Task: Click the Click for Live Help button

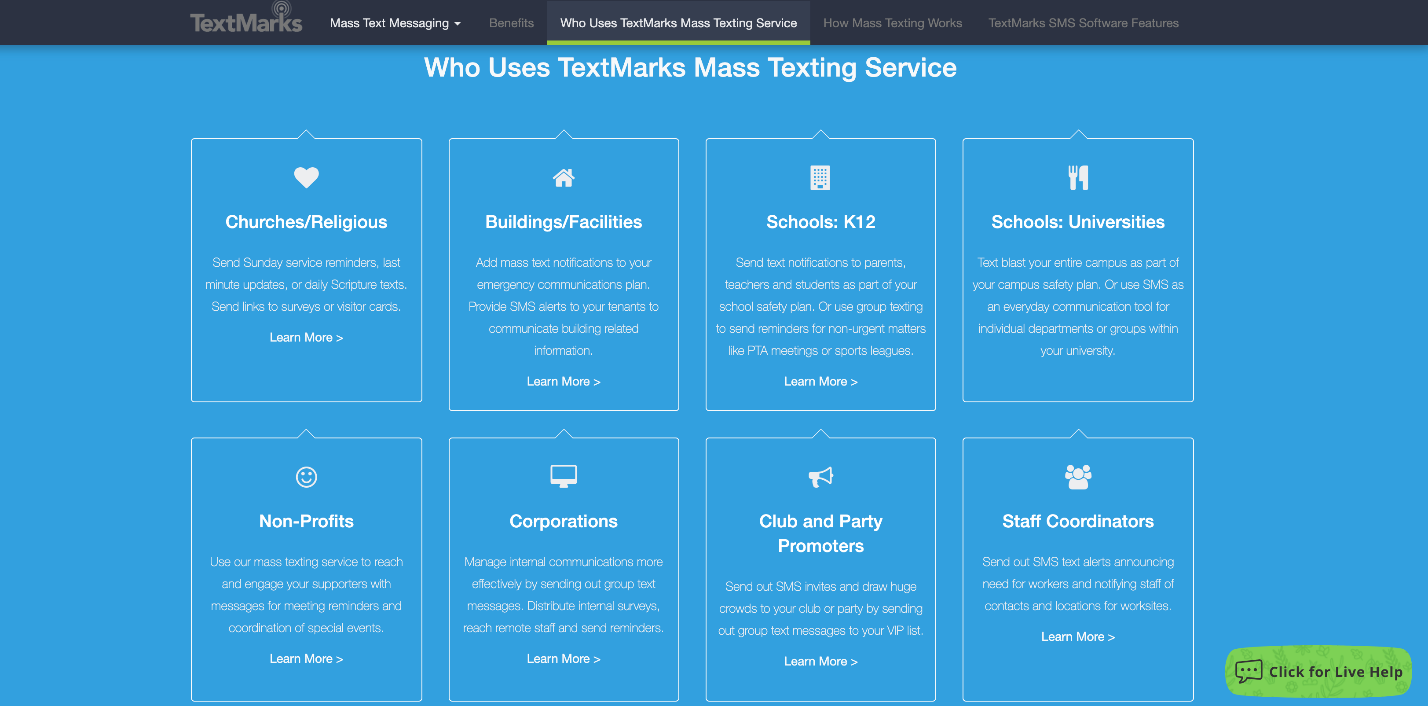Action: 1318,671
